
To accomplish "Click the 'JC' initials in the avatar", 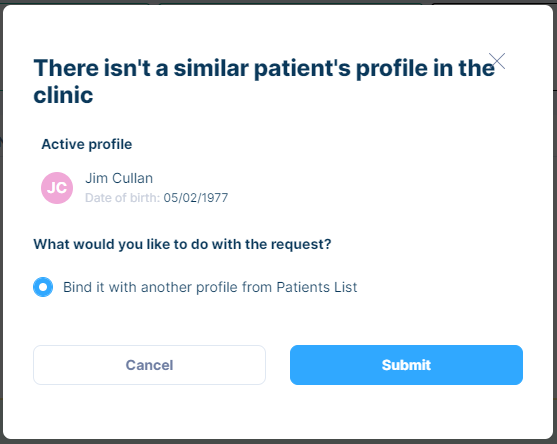I will [57, 188].
